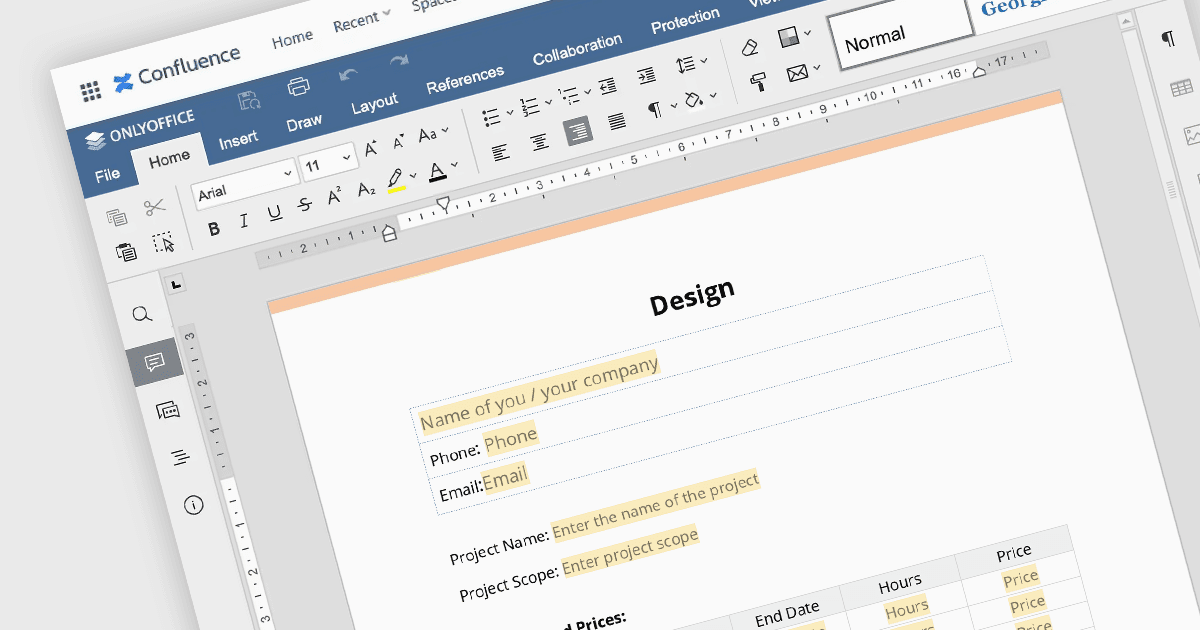The height and width of the screenshot is (630, 1200).
Task: Open the Chat panel in left sidebar
Action: pyautogui.click(x=167, y=410)
